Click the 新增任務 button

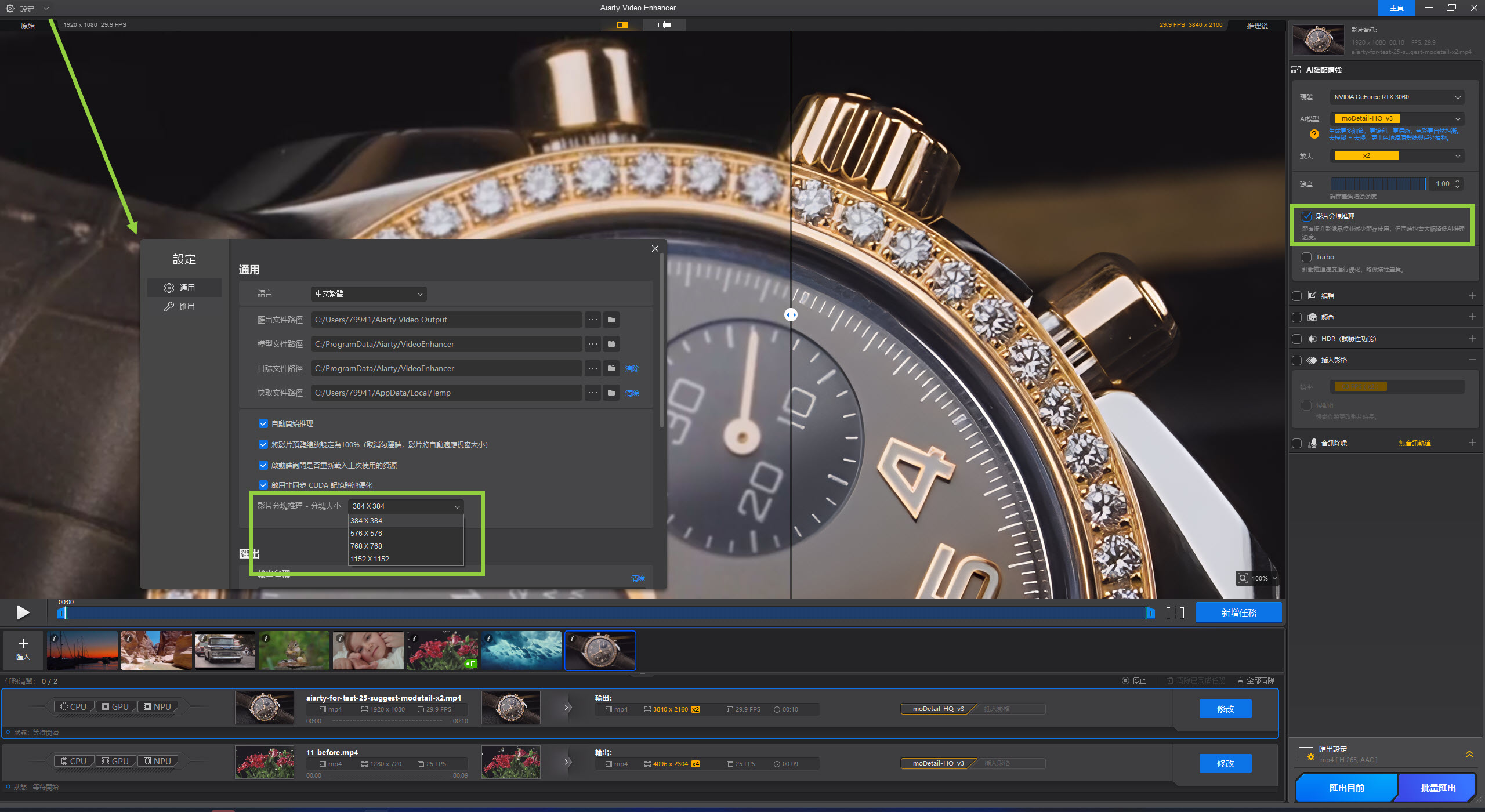(1238, 612)
